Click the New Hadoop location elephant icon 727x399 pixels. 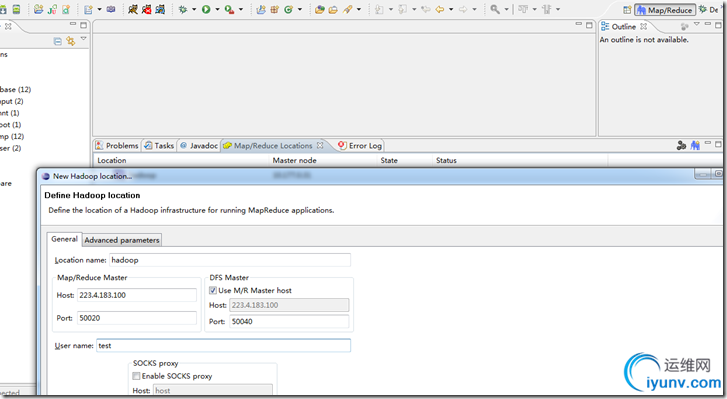695,146
